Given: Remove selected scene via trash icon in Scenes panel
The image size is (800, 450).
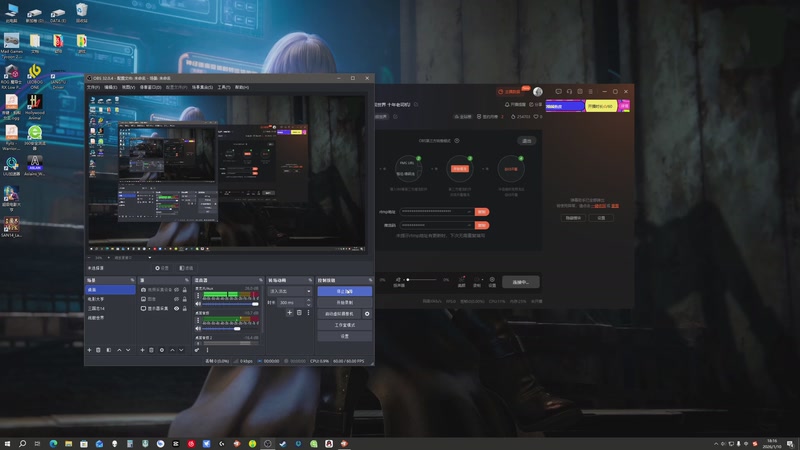Looking at the screenshot, I should point(98,350).
